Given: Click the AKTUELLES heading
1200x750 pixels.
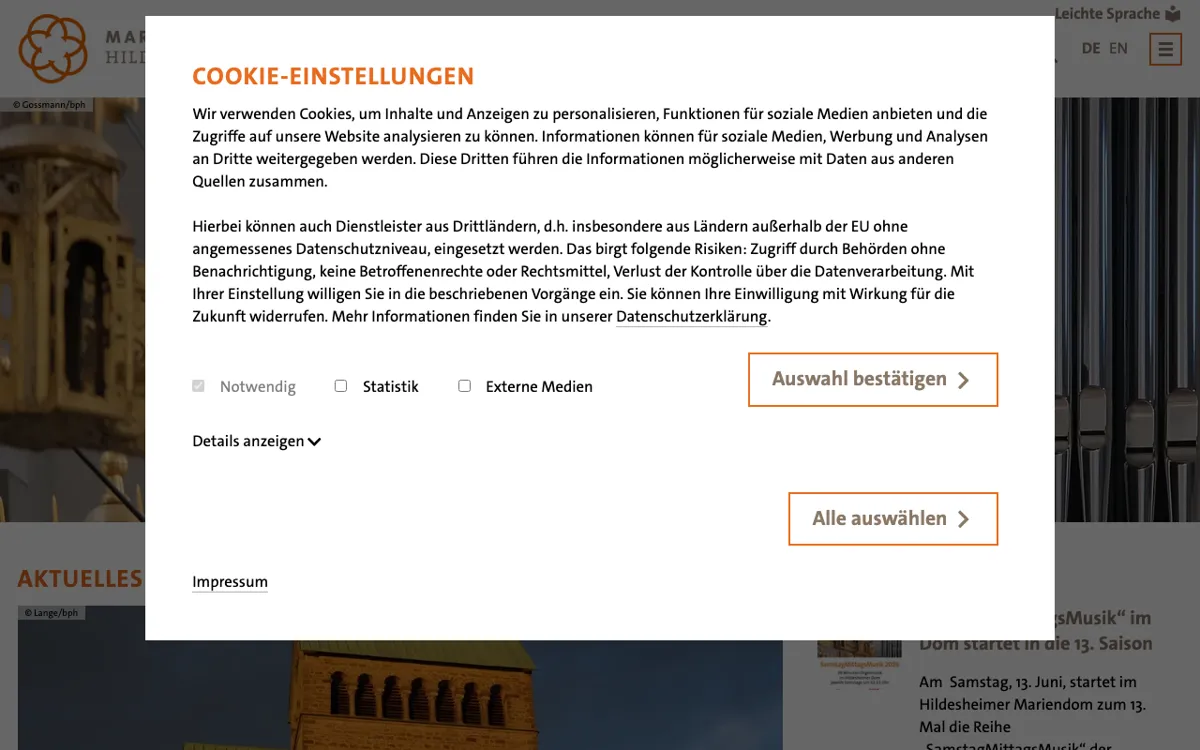Looking at the screenshot, I should click(80, 579).
